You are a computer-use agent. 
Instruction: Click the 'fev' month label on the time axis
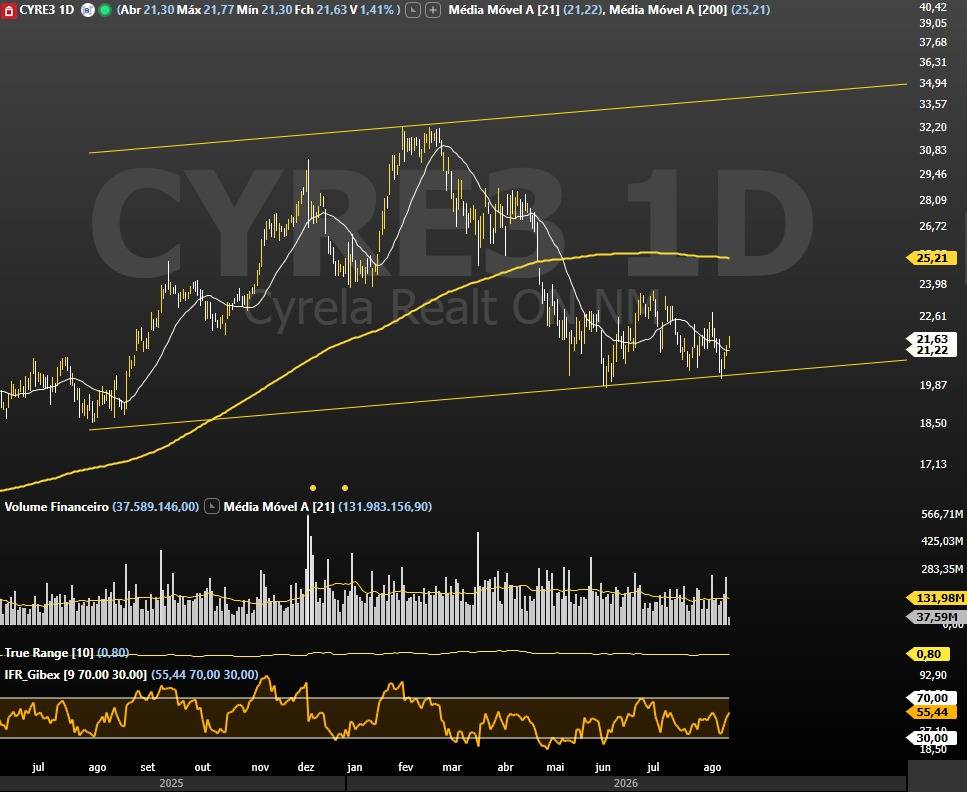(x=406, y=767)
